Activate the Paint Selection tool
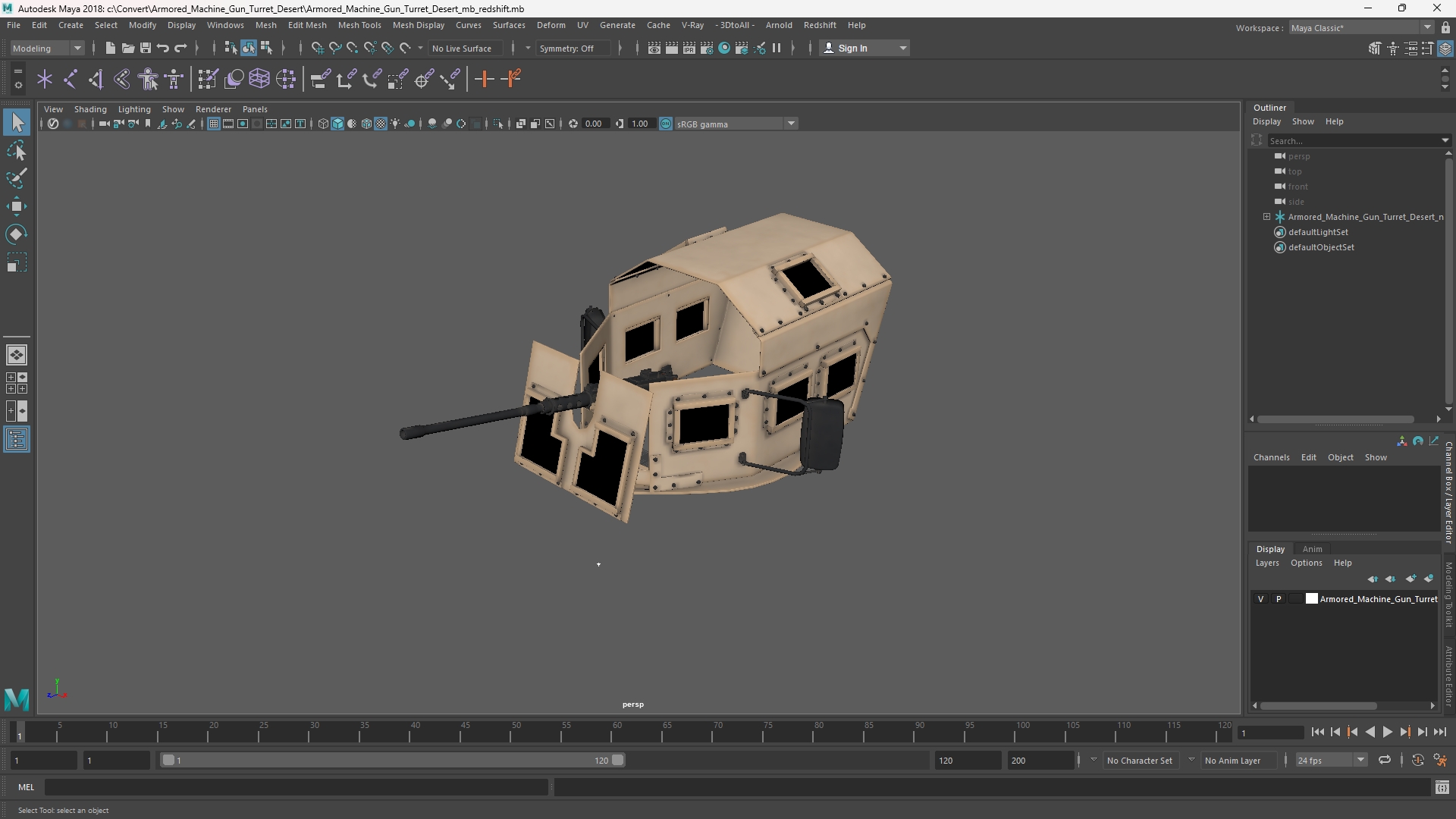 (x=17, y=179)
